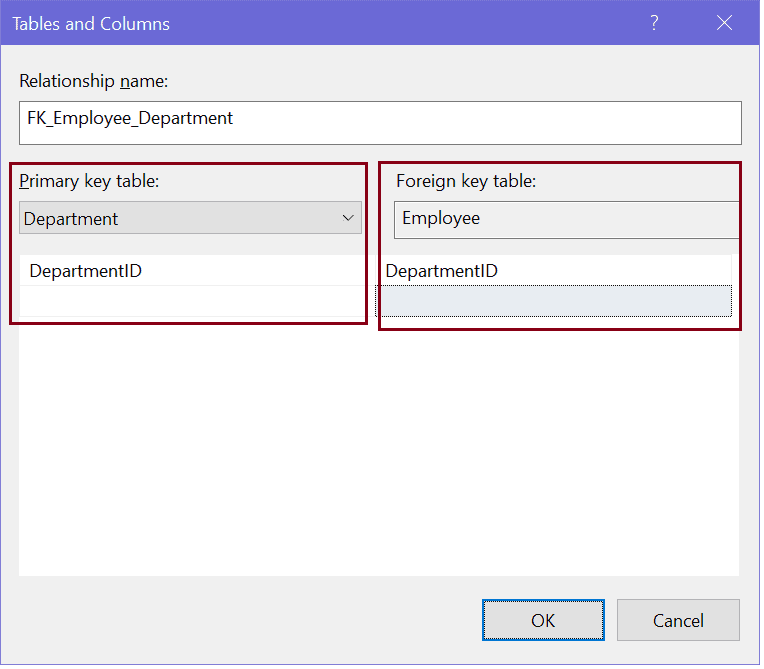Click the Relationship name label
Viewport: 764px width, 669px height.
93,81
